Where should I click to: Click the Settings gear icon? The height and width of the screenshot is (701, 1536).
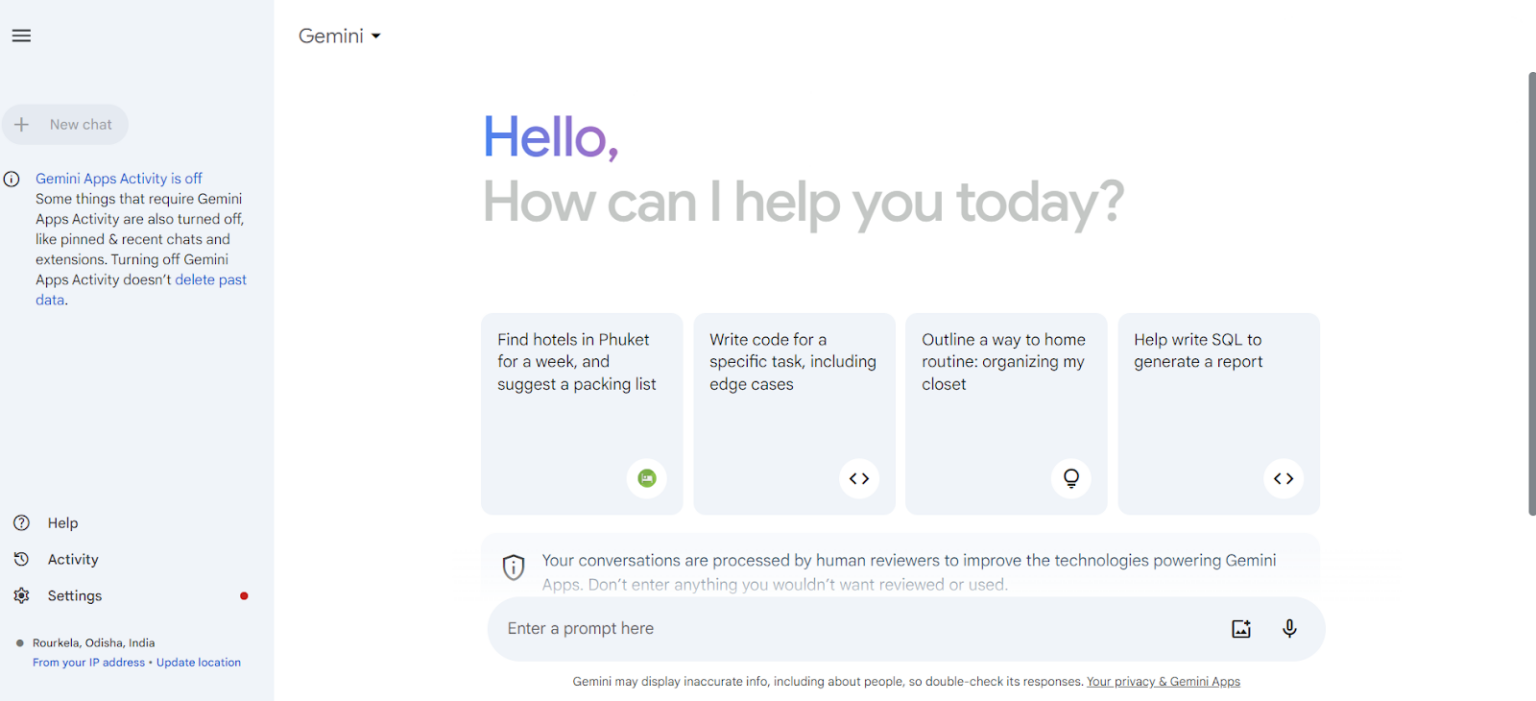[21, 596]
